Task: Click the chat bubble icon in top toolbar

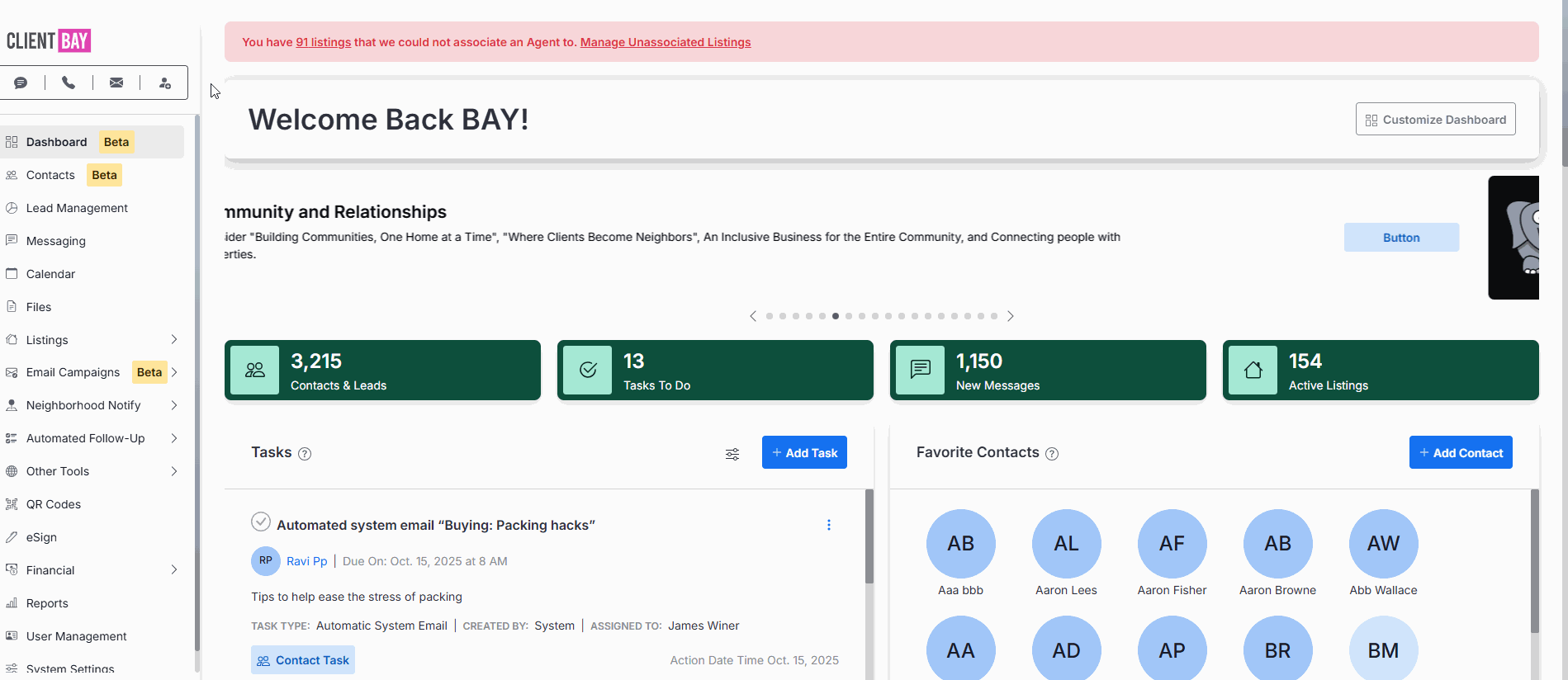Action: tap(21, 83)
